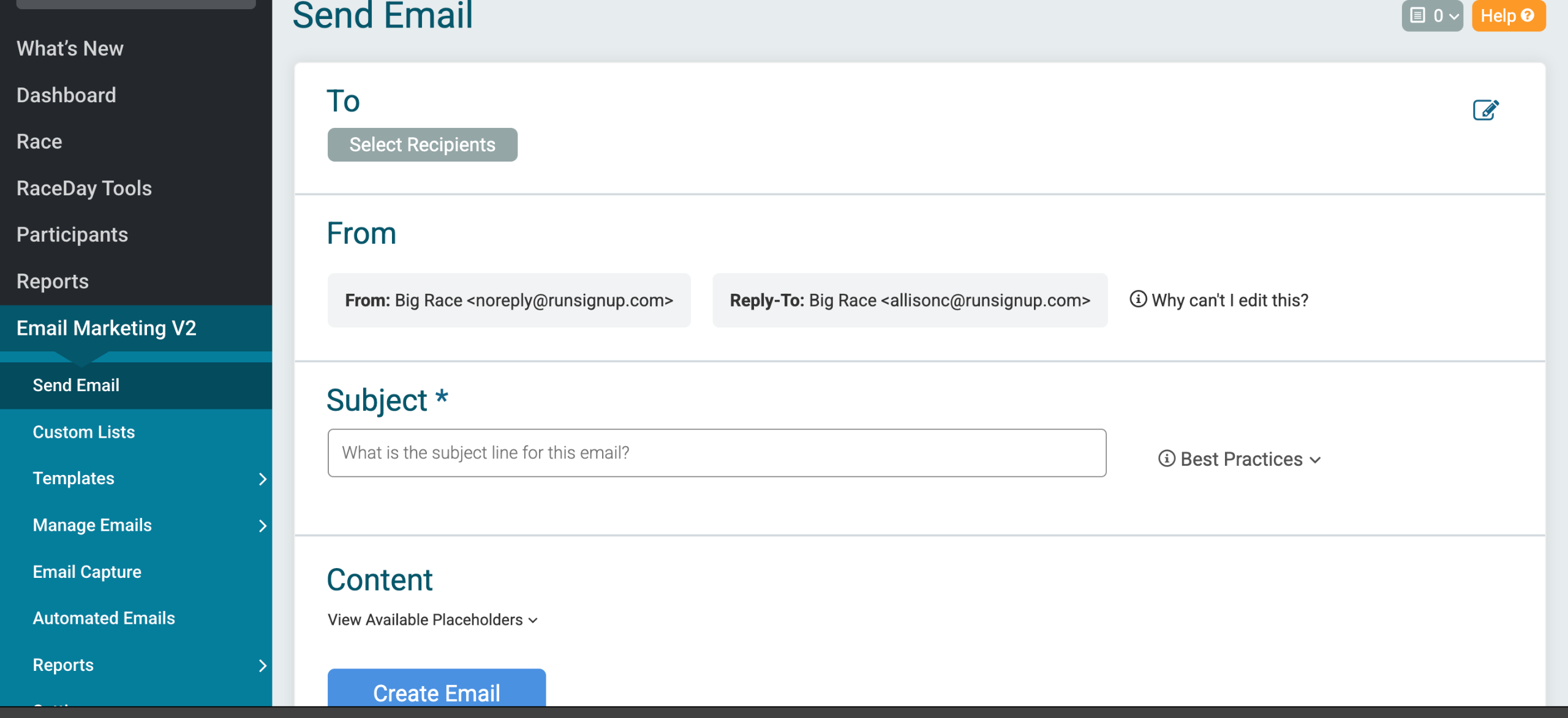This screenshot has height=718, width=1568.
Task: Type in the Subject line field
Action: click(x=716, y=453)
